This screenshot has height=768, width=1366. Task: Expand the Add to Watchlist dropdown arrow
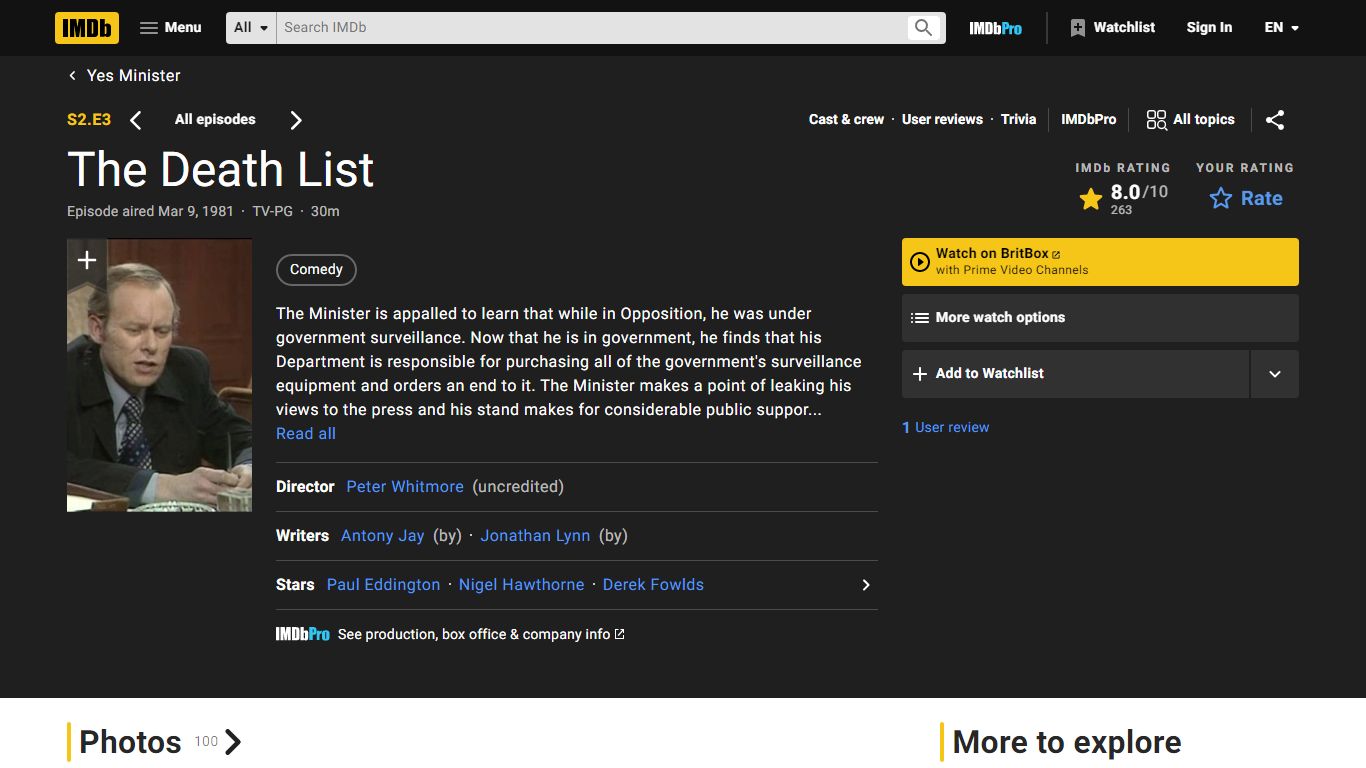(x=1275, y=374)
